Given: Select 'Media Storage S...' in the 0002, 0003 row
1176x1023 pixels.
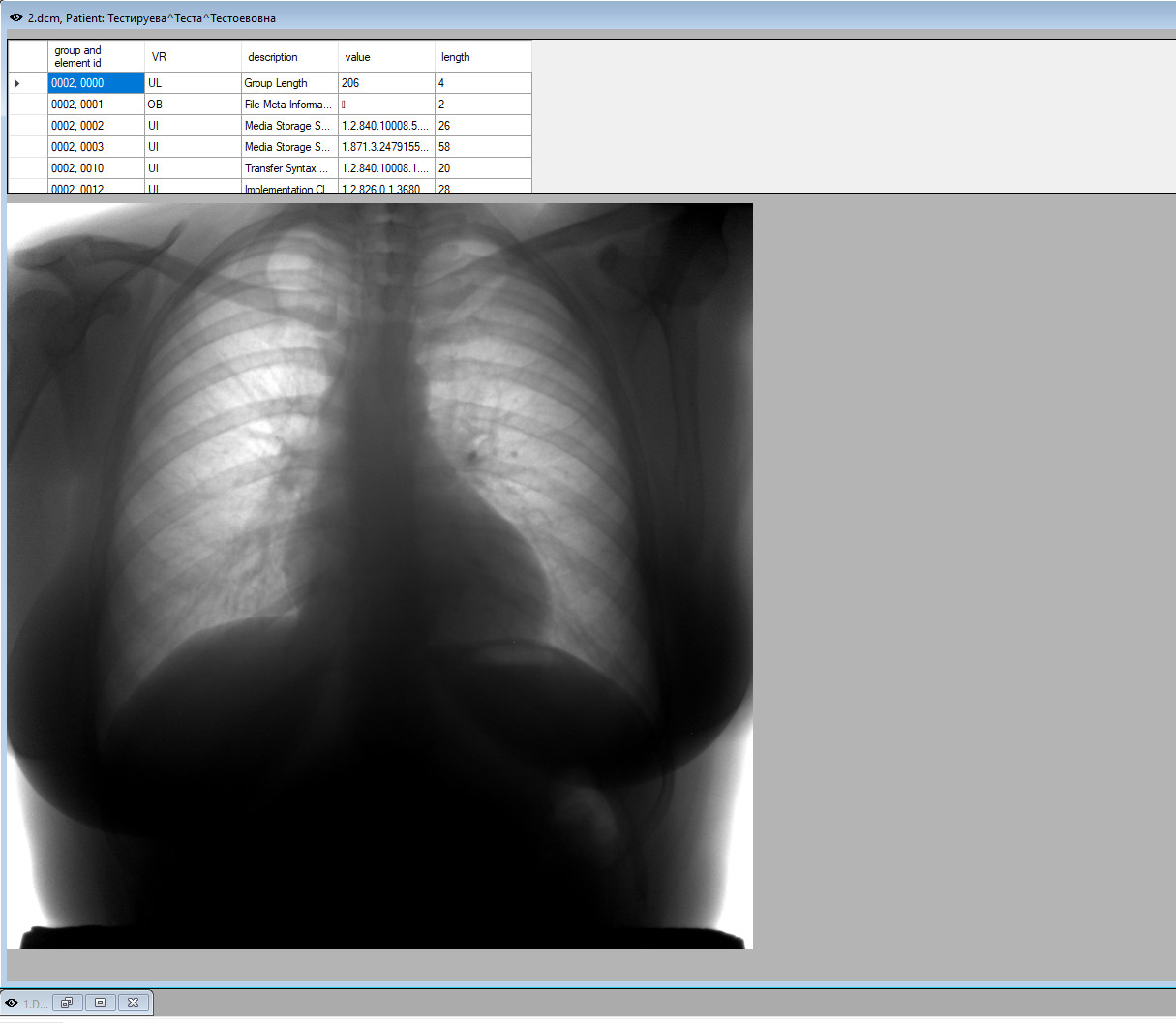Looking at the screenshot, I should point(289,147).
